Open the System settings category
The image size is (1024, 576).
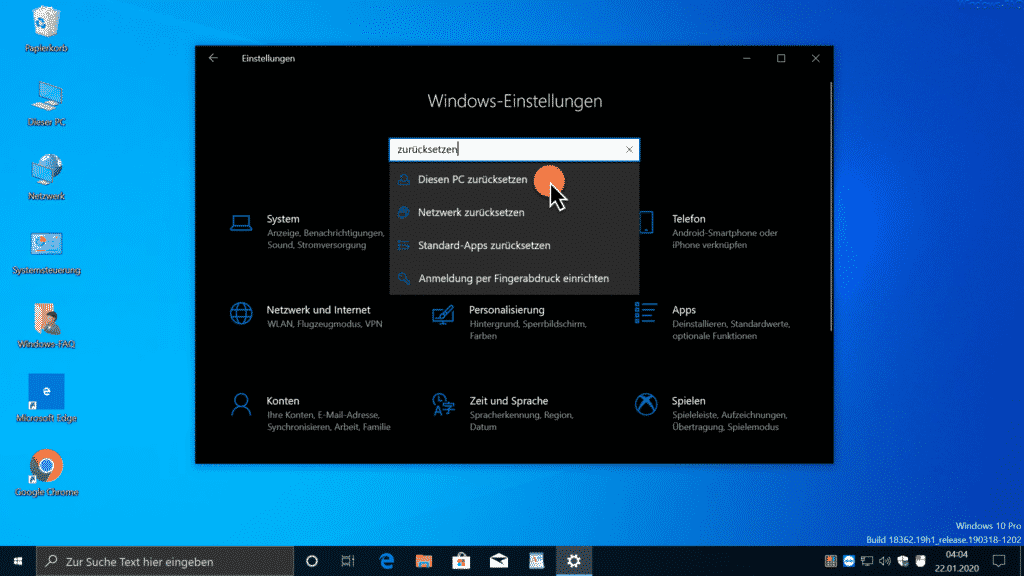(307, 231)
